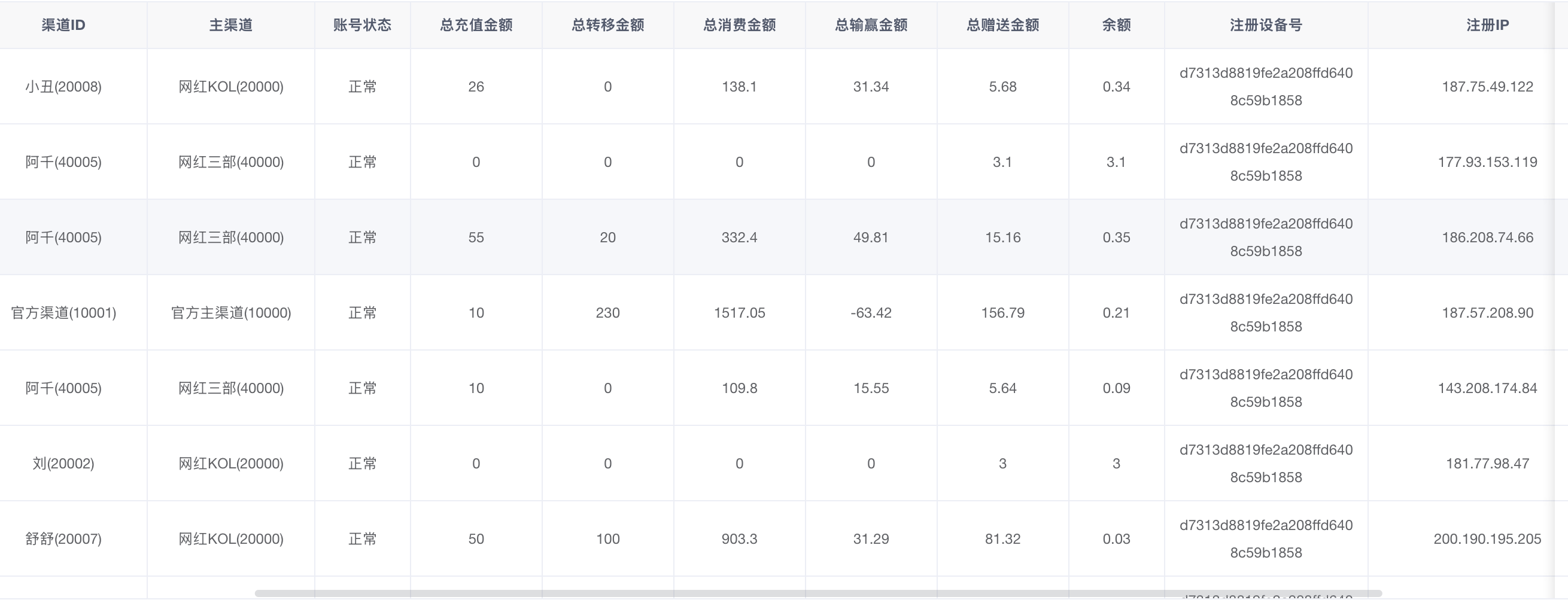Click the win/loss value 49.81
Viewport: 1568px width, 609px height.
[871, 237]
